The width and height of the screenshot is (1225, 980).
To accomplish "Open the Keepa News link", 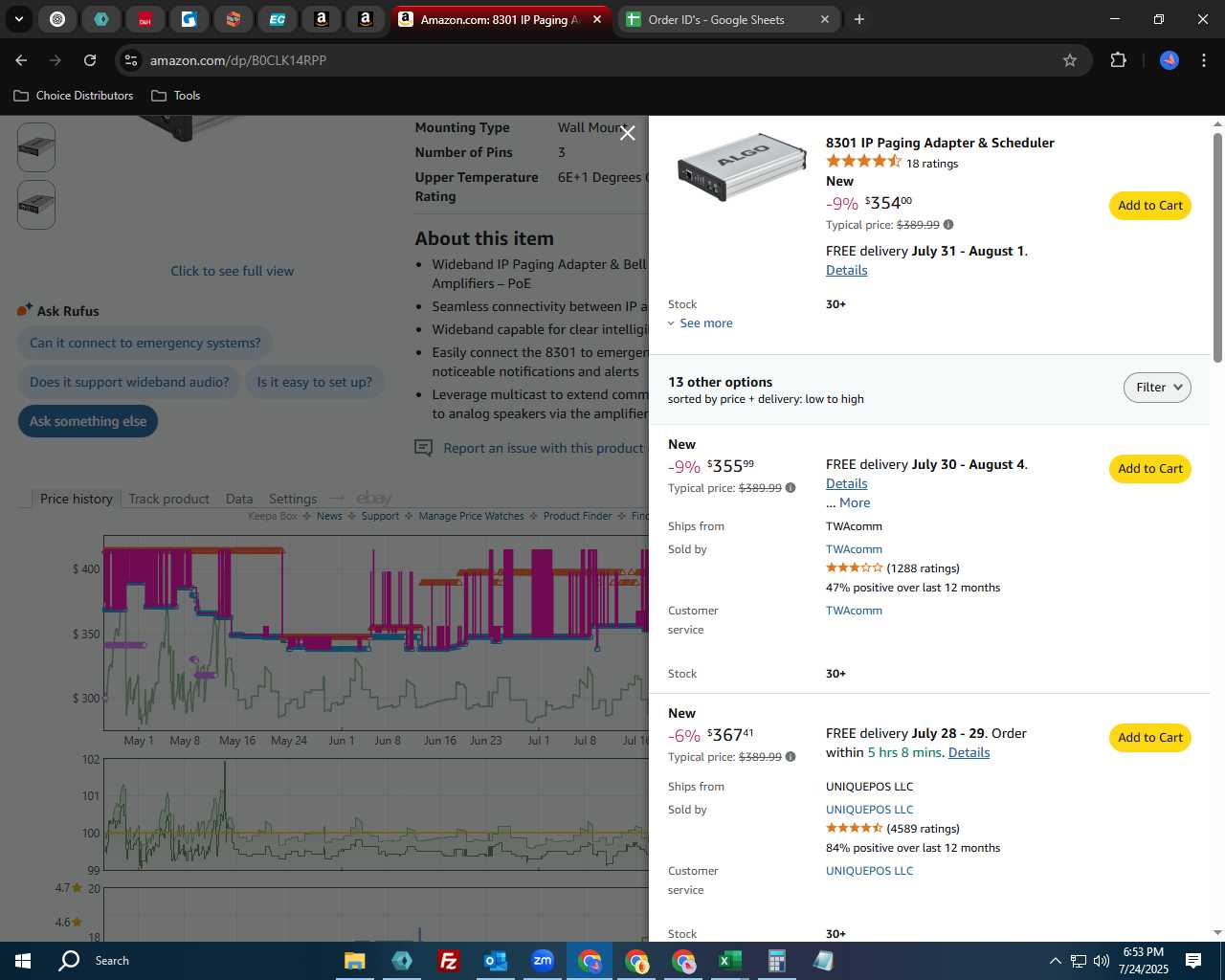I will pos(329,516).
